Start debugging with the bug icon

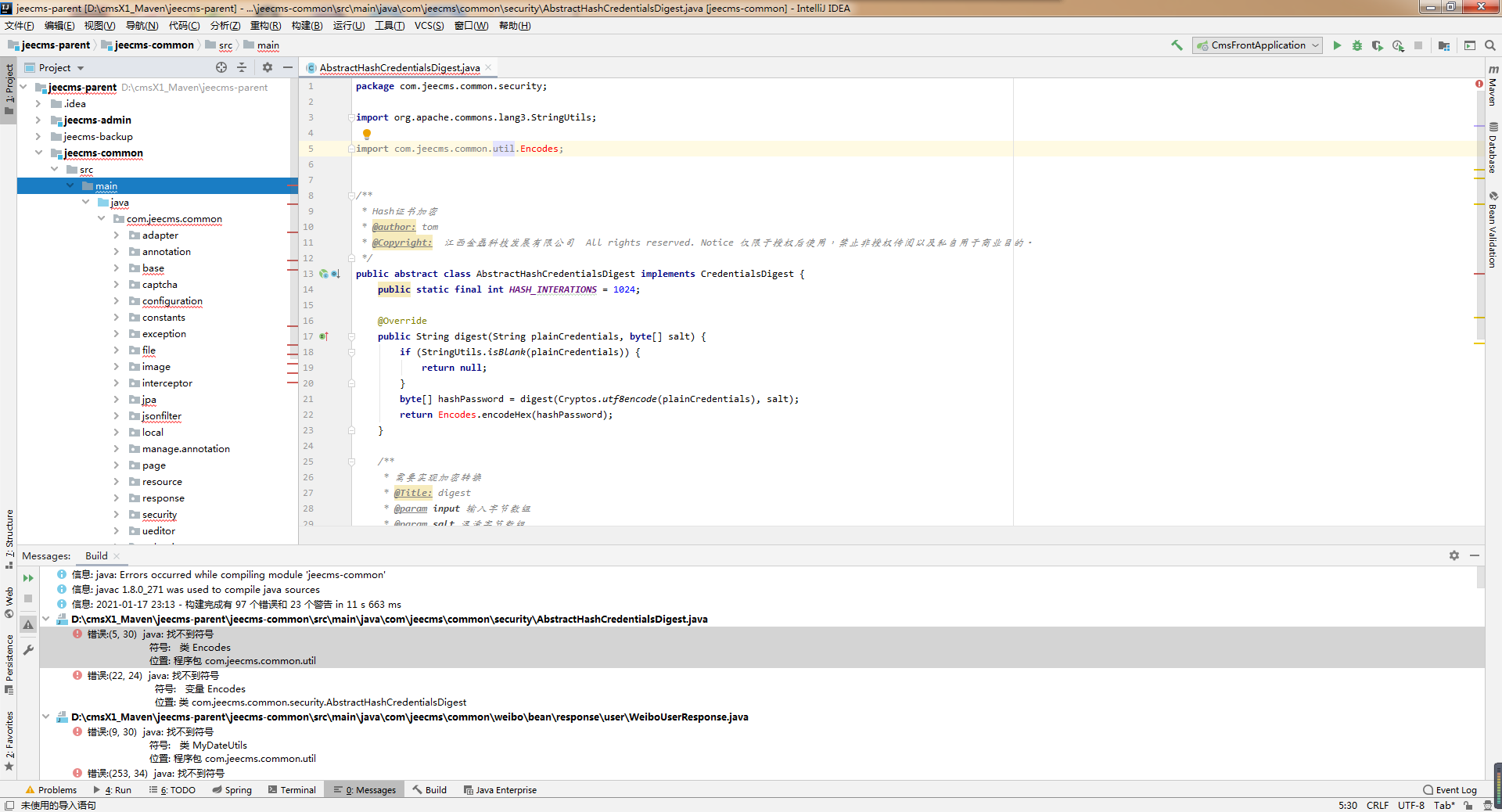[x=1357, y=45]
